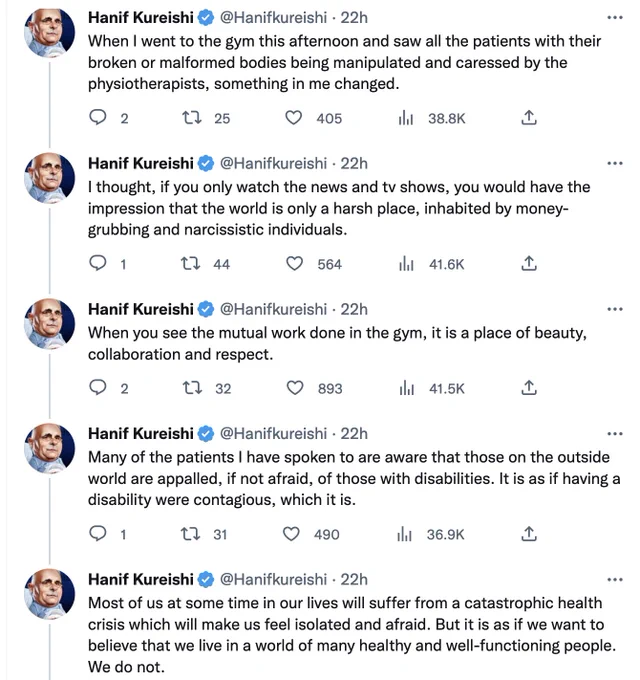Share the first tweet about physiotherapists

(x=529, y=118)
